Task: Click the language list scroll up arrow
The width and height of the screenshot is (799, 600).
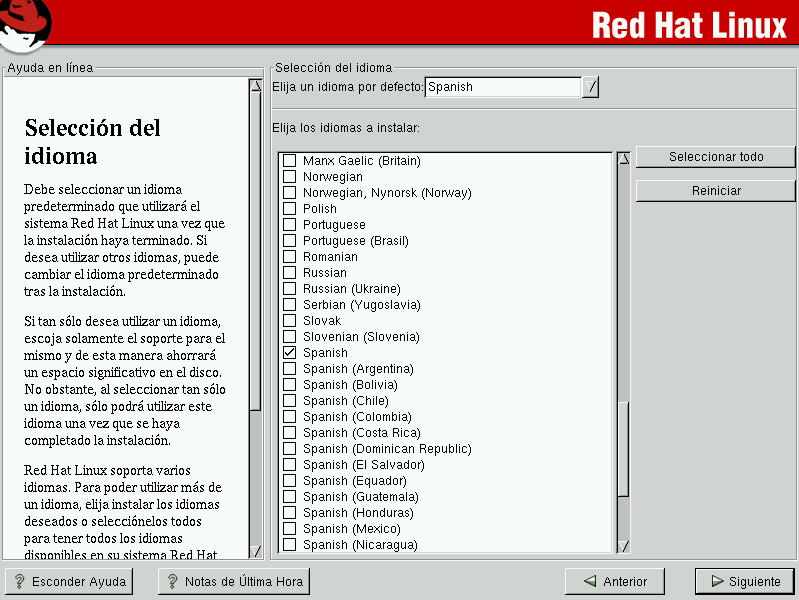Action: tap(624, 158)
